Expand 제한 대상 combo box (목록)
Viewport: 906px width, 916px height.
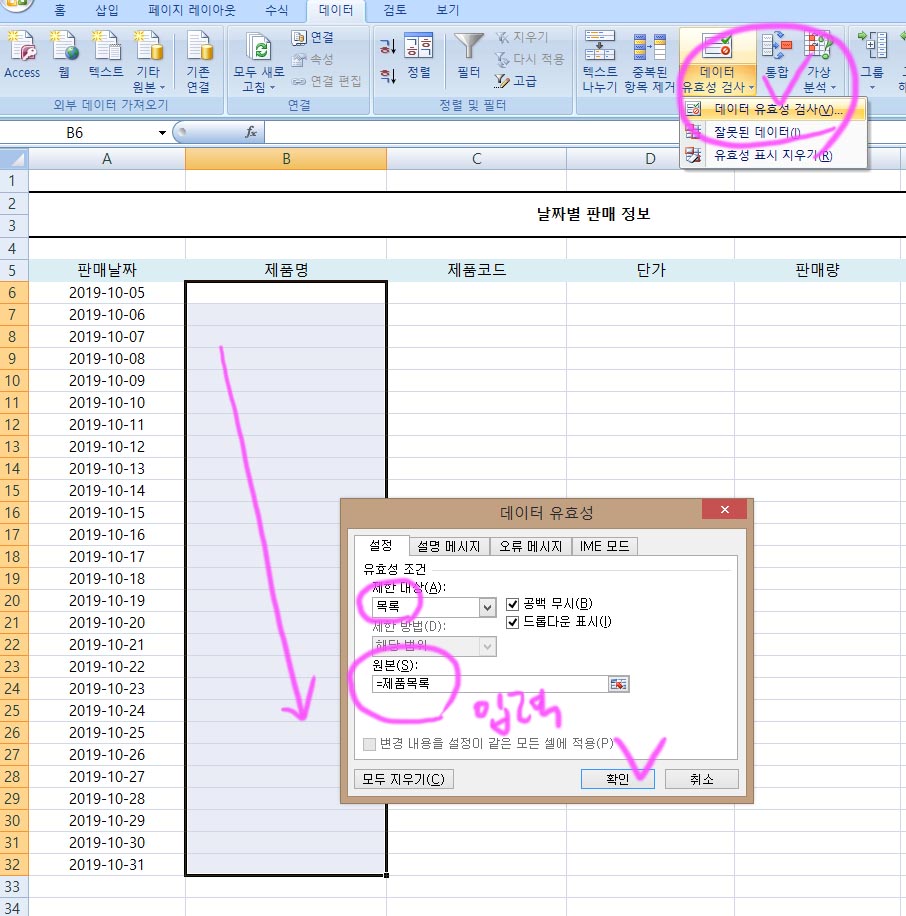(487, 608)
